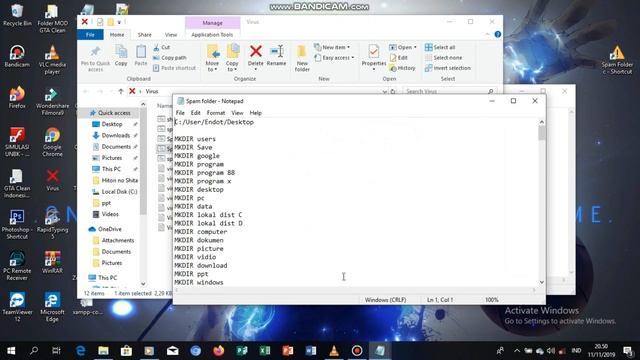
Task: Open the Notepad Format menu
Action: click(x=216, y=113)
